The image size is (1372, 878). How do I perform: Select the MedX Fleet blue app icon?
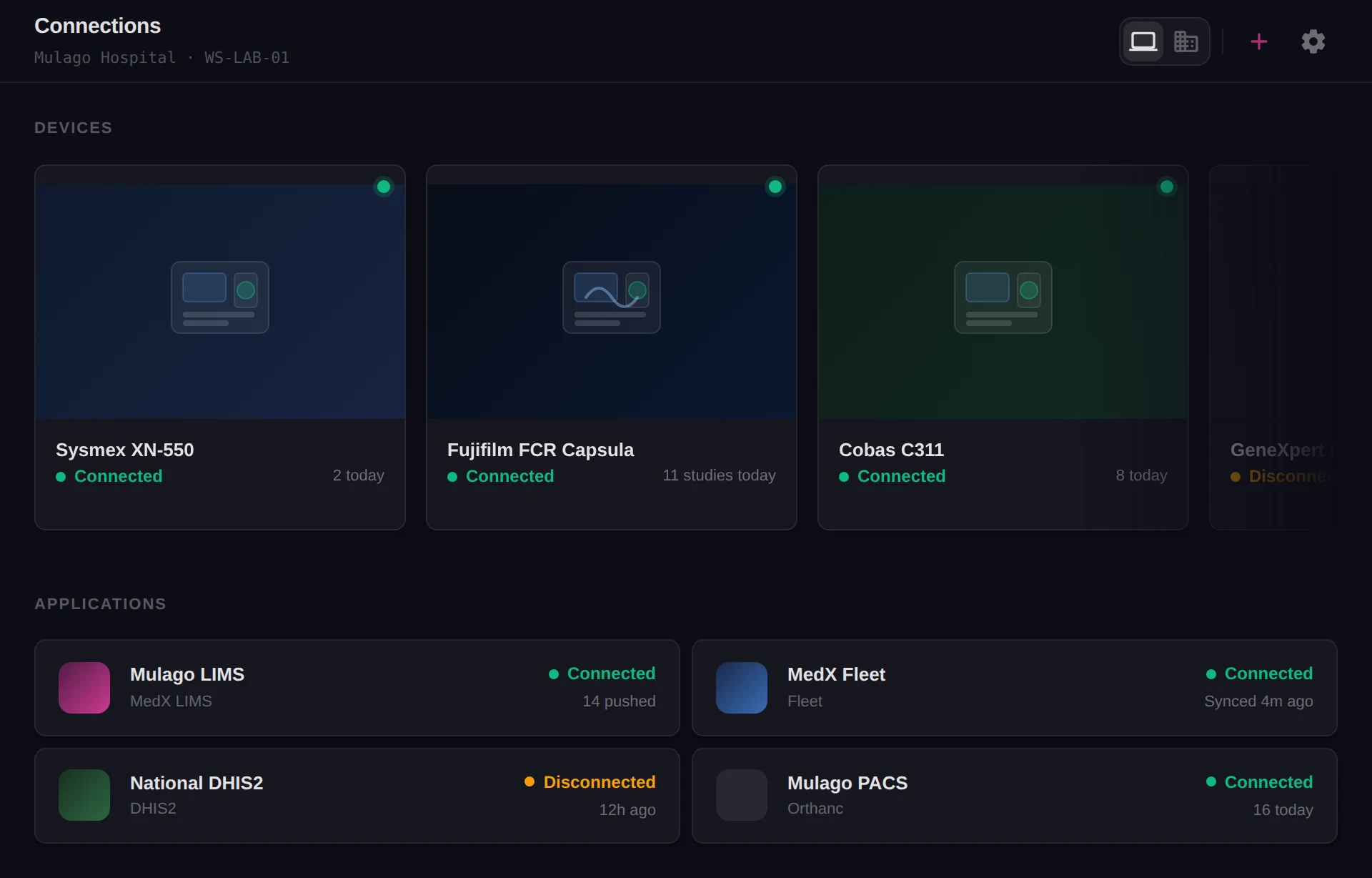pos(742,688)
